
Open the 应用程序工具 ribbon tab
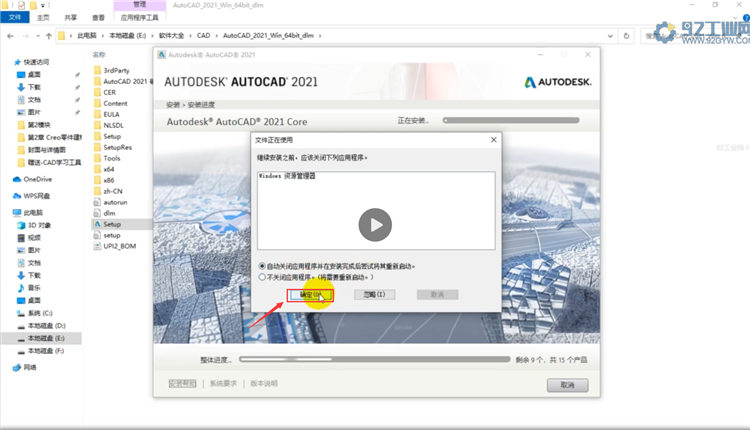(x=140, y=17)
